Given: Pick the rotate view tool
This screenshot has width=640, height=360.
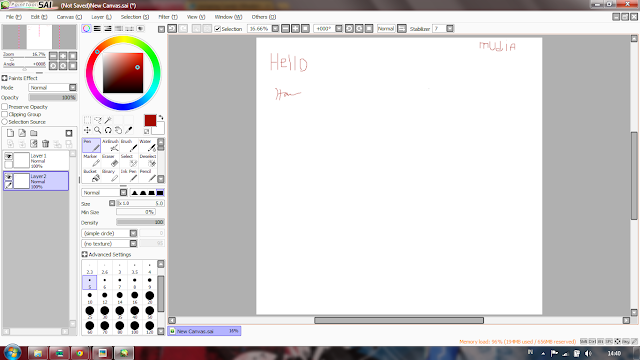Looking at the screenshot, I should coord(108,130).
